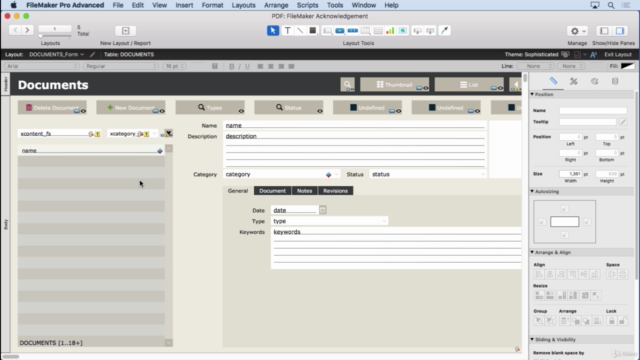Select the Button tool
The height and width of the screenshot is (360, 640).
click(x=340, y=31)
